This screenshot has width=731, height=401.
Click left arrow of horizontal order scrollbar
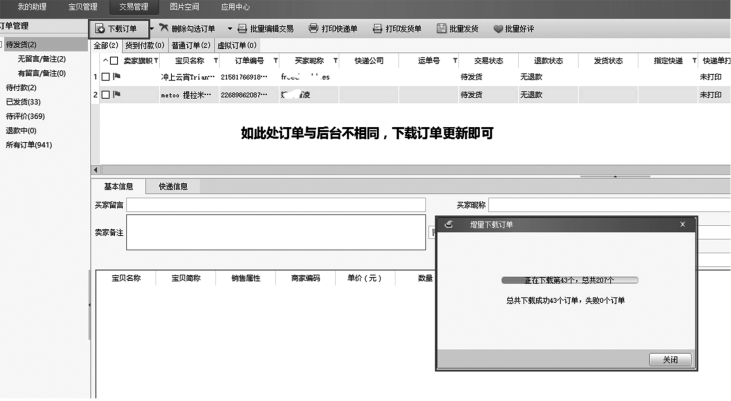point(96,170)
